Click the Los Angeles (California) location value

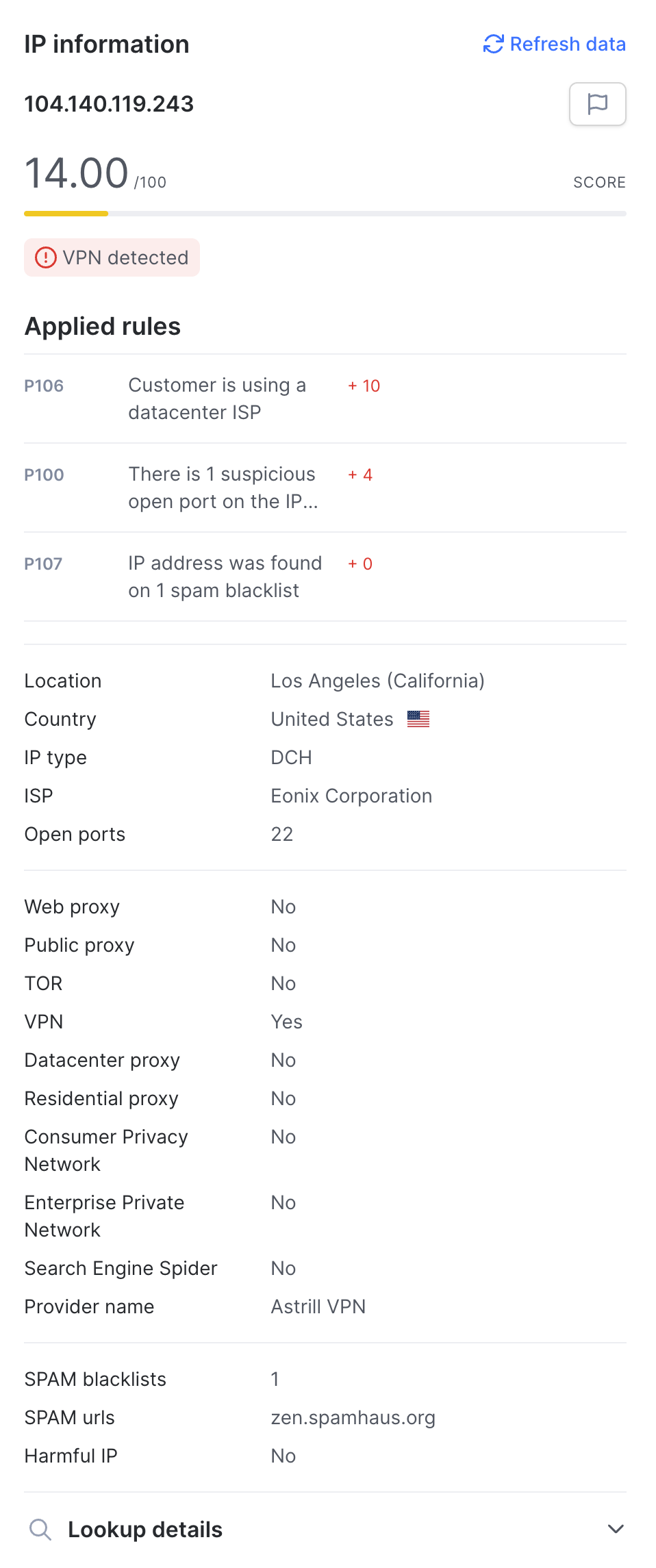click(377, 681)
